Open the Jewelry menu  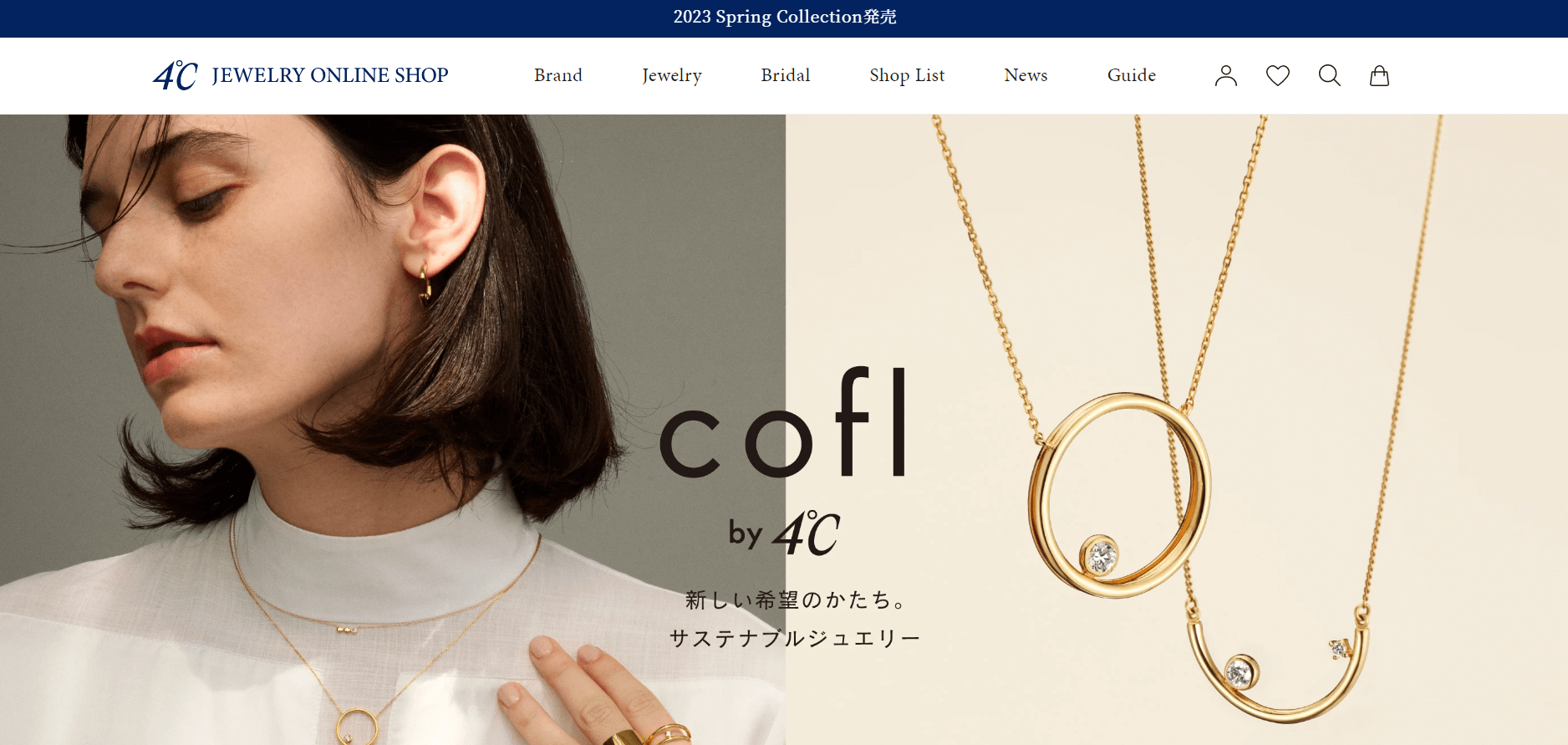click(672, 76)
